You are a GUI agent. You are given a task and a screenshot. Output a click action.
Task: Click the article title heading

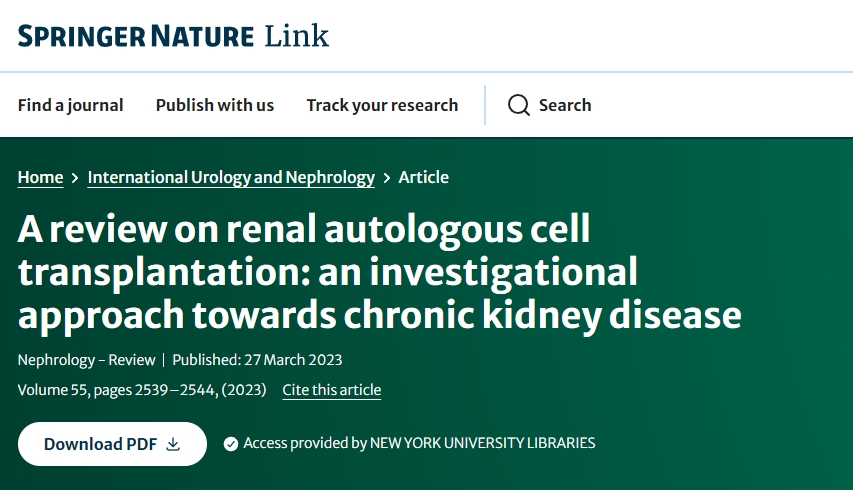click(x=380, y=272)
